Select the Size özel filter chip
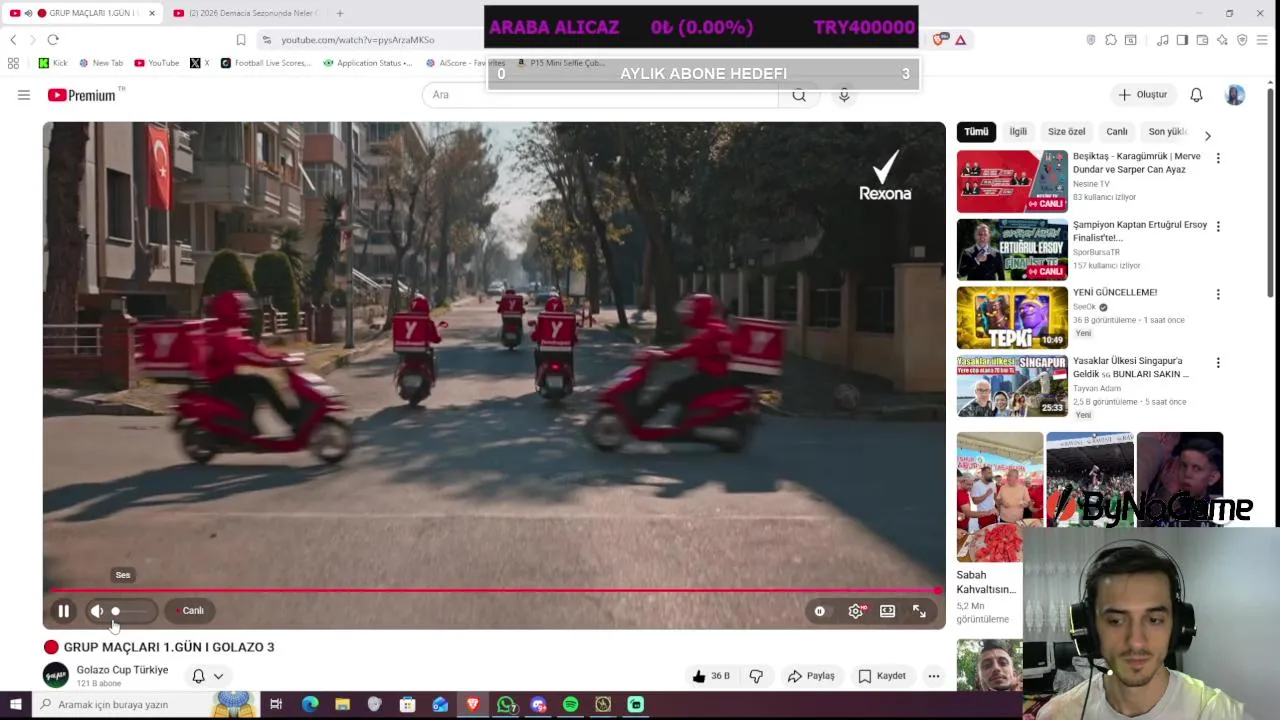This screenshot has width=1280, height=720. pos(1066,132)
